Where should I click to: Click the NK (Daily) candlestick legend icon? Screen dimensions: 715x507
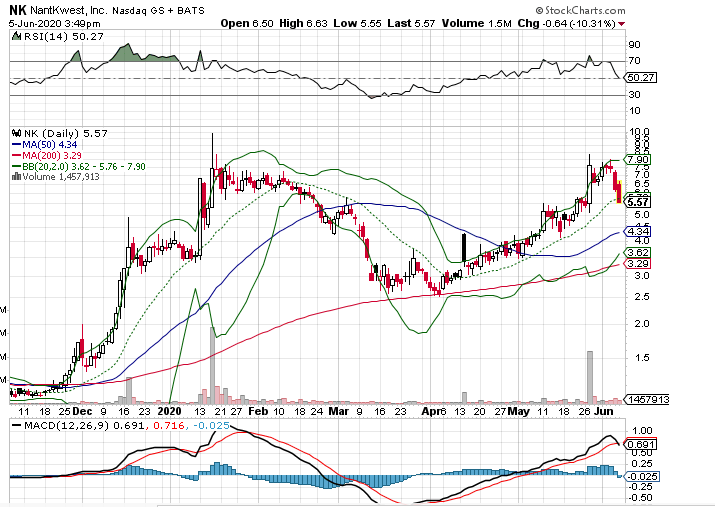tap(14, 132)
